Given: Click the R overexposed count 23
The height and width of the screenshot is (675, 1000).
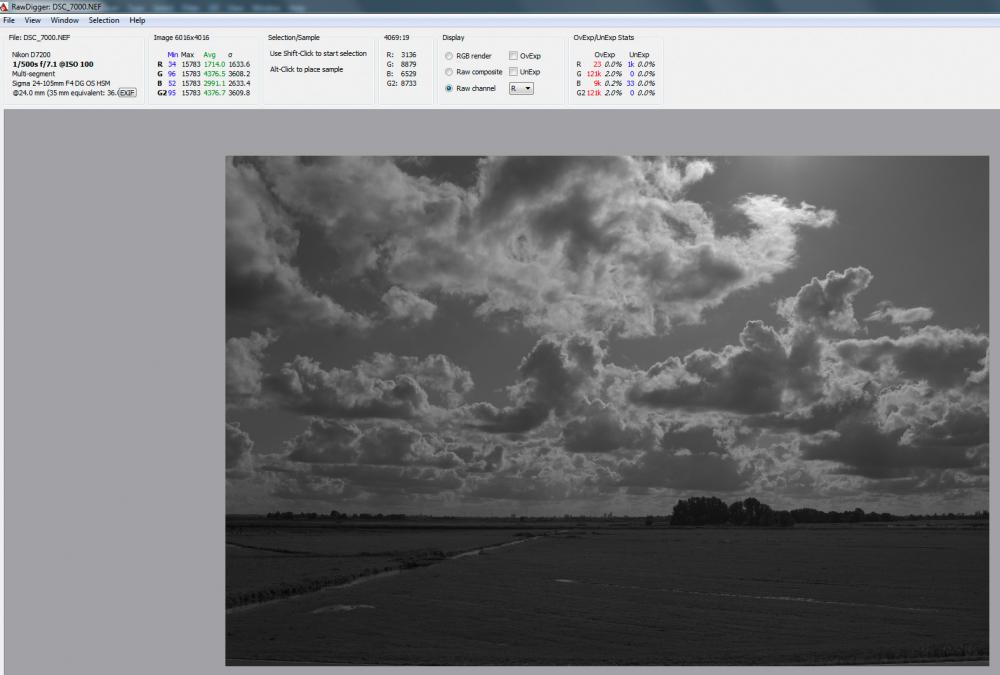Looking at the screenshot, I should (597, 64).
